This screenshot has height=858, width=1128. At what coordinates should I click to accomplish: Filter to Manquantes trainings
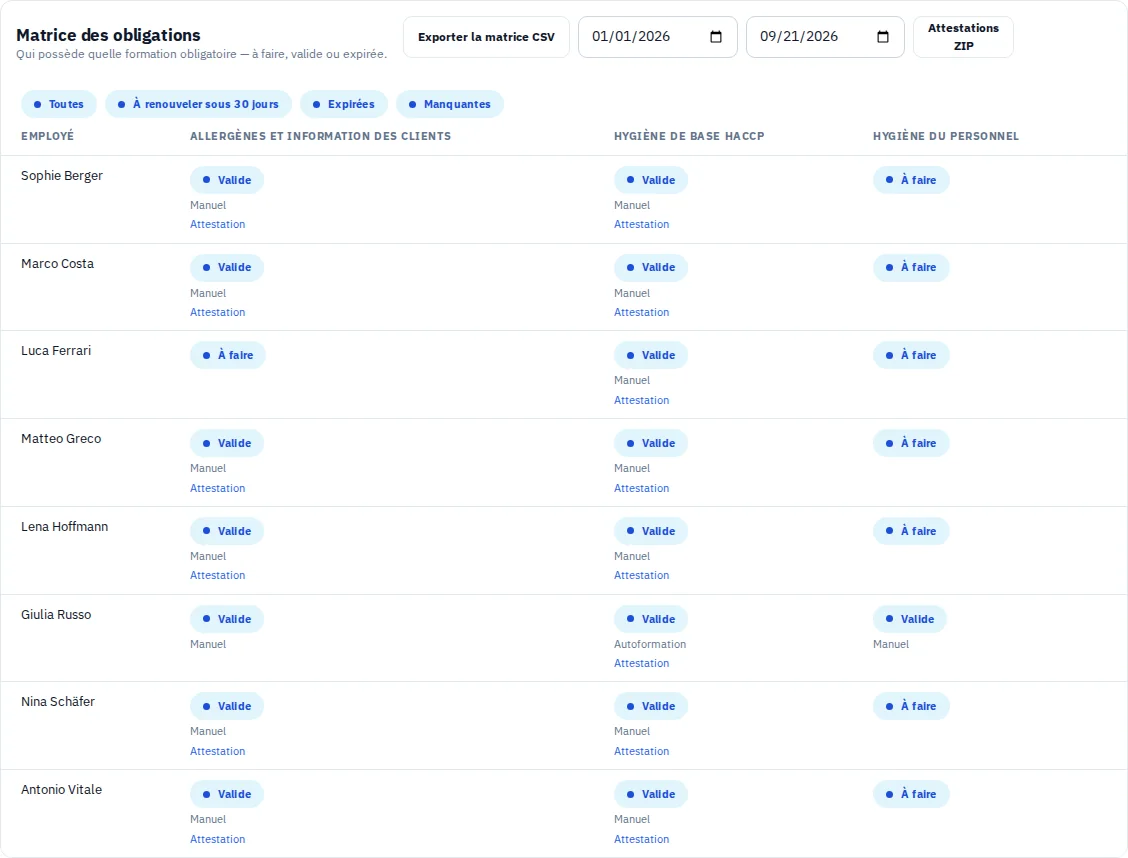click(x=450, y=104)
